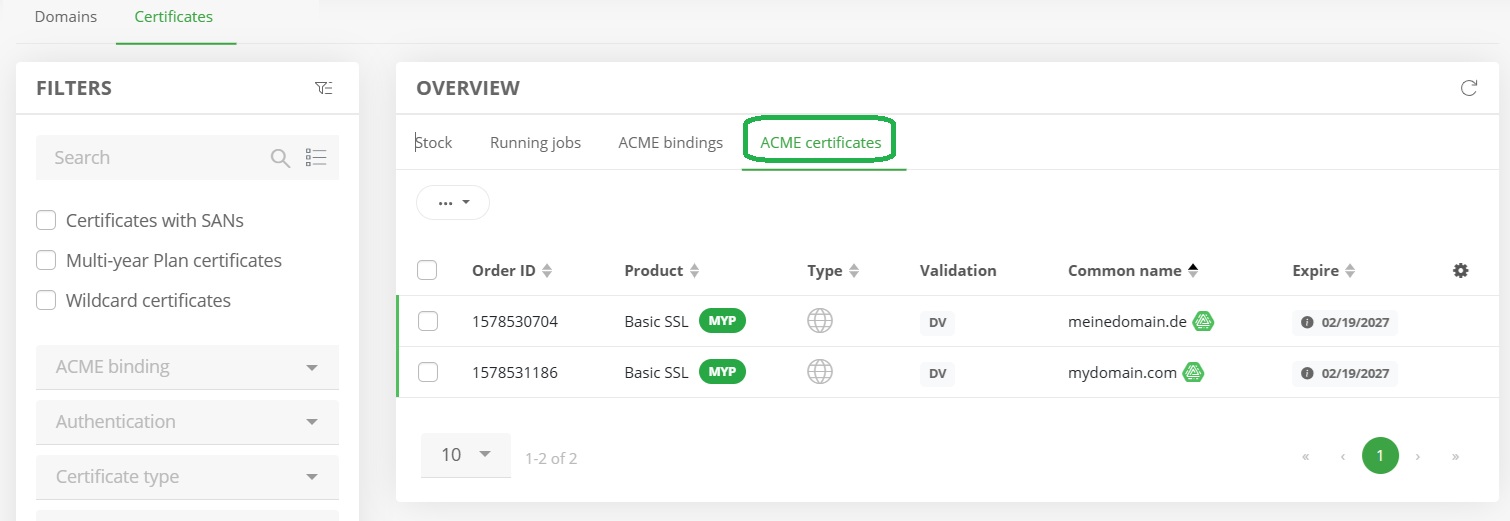The height and width of the screenshot is (521, 1510).
Task: Click expiry 02/19/2027 for meinedomain.de
Action: pyautogui.click(x=1355, y=322)
